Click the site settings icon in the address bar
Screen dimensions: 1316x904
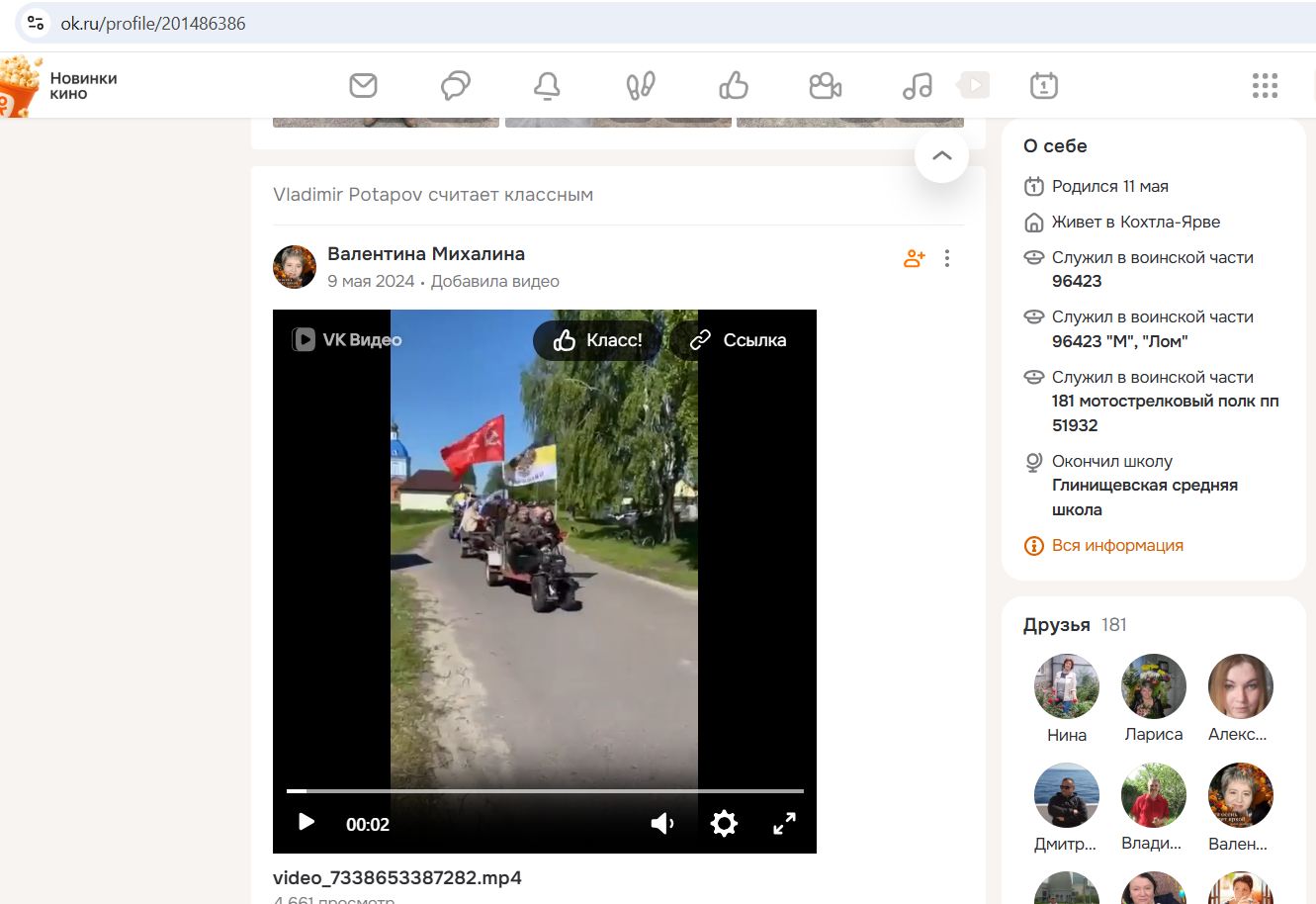tap(36, 23)
